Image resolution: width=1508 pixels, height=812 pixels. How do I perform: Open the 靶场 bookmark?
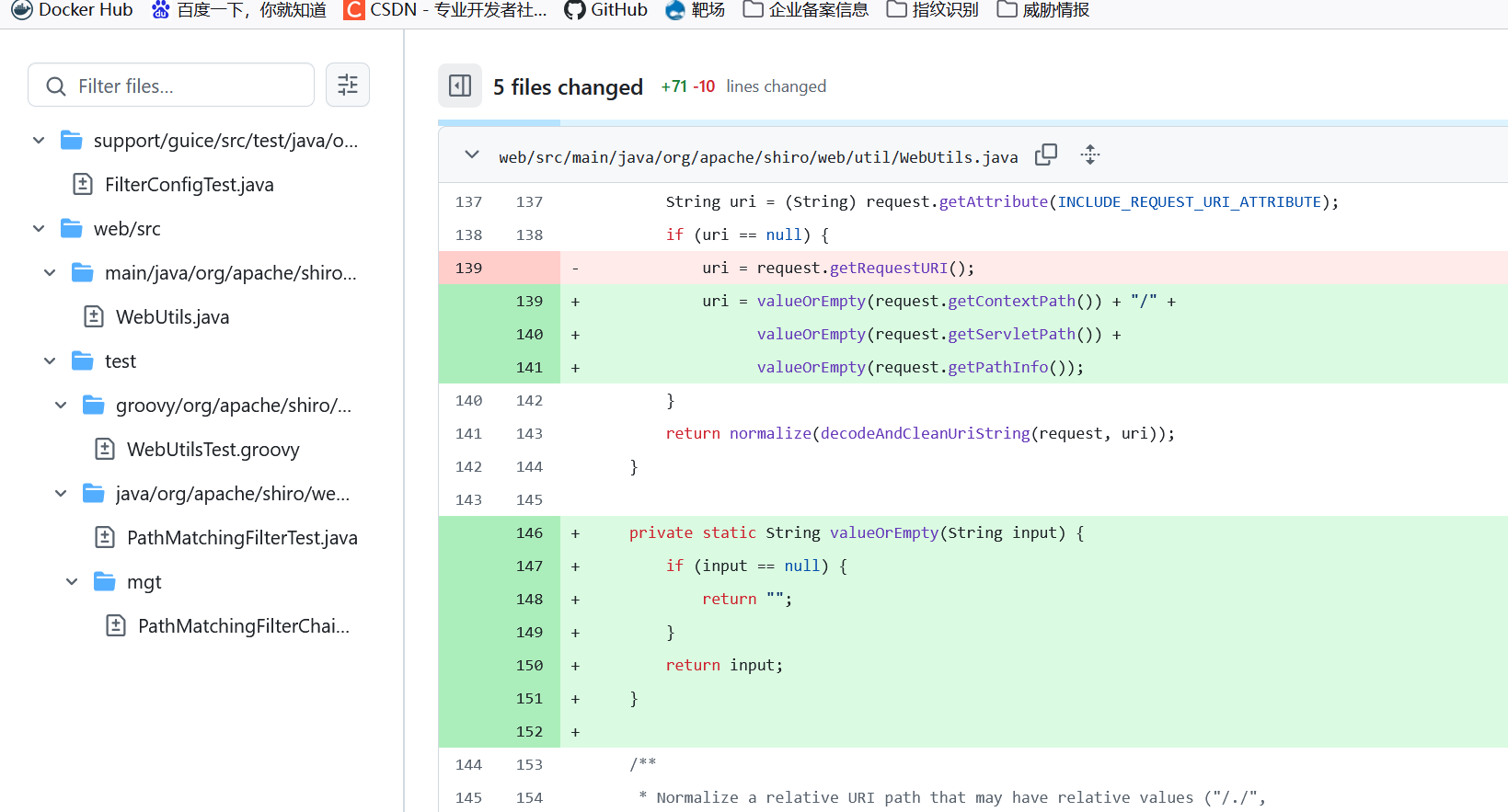click(696, 9)
